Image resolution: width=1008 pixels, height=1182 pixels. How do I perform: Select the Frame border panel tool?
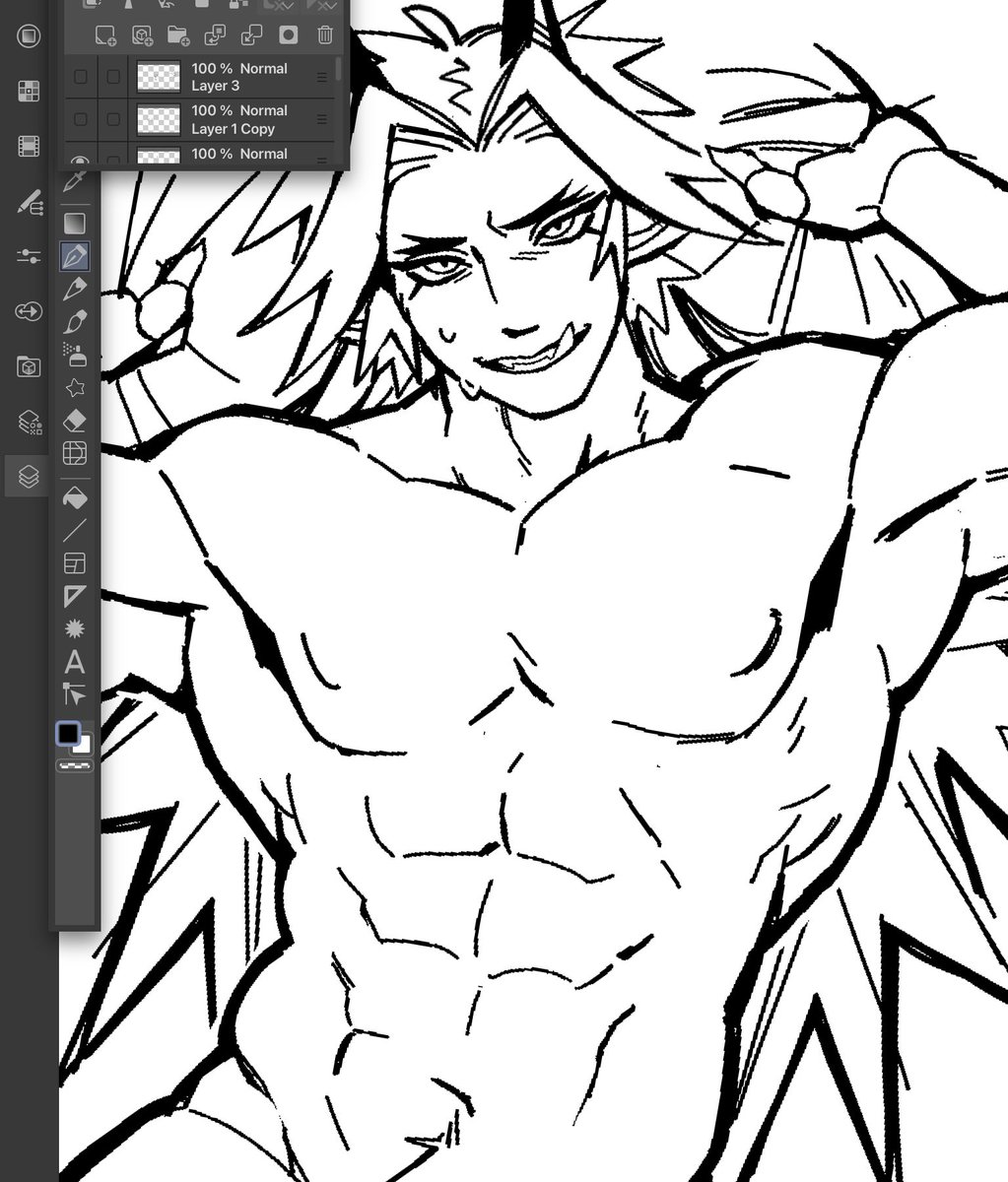tap(75, 563)
